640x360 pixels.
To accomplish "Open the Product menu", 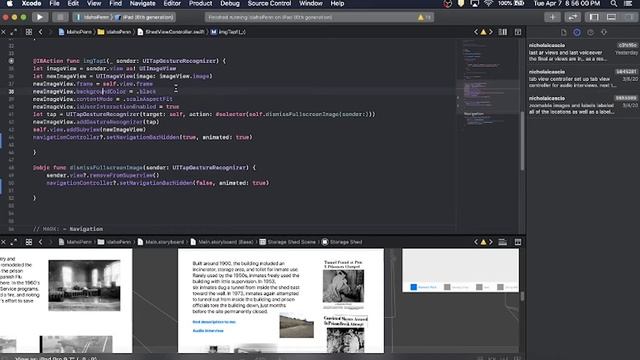I will point(200,3).
